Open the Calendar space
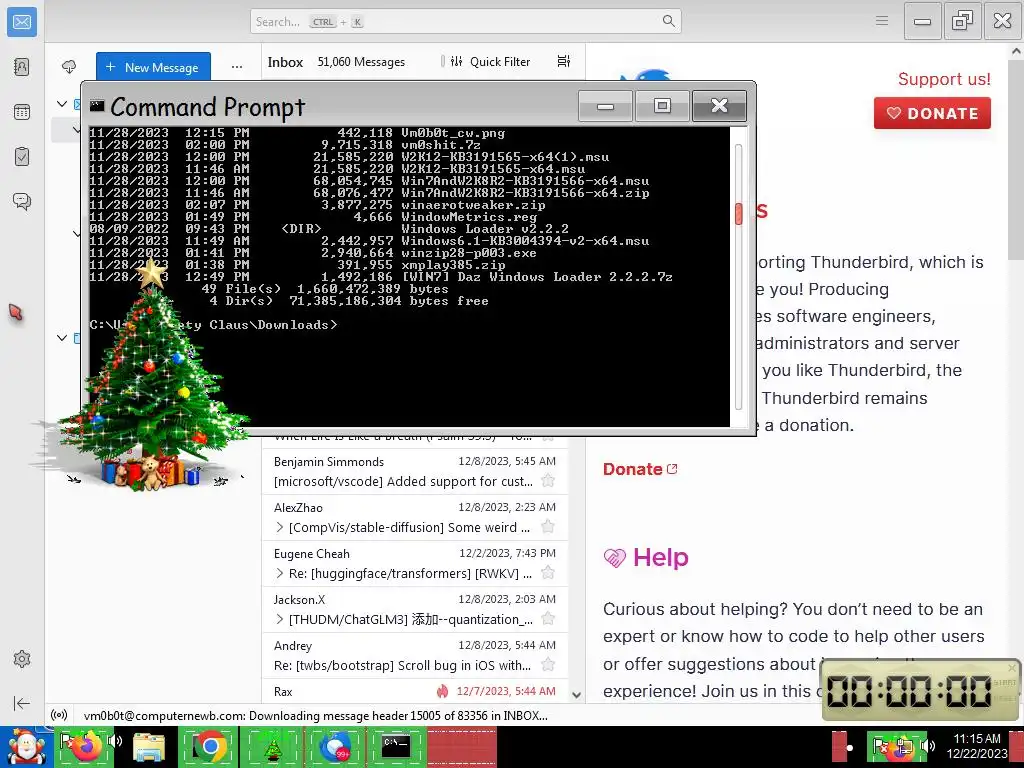1024x768 pixels. pos(22,112)
